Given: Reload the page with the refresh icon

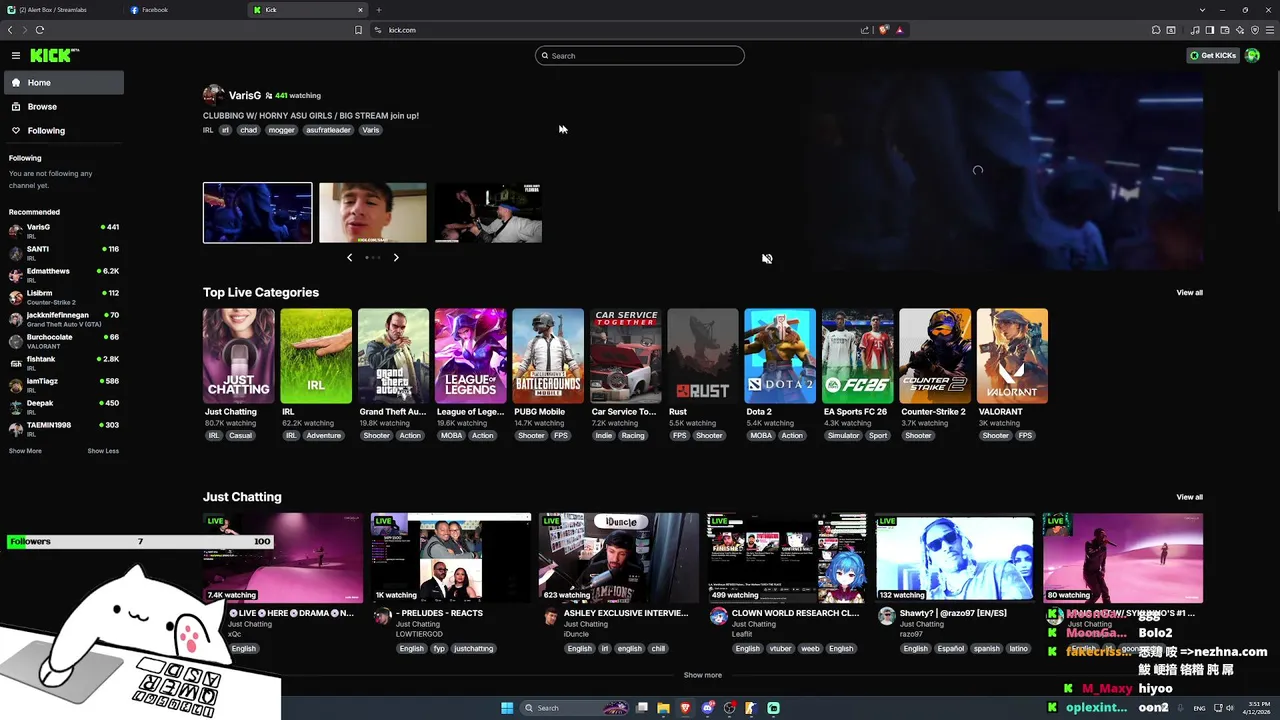Looking at the screenshot, I should tap(40, 30).
